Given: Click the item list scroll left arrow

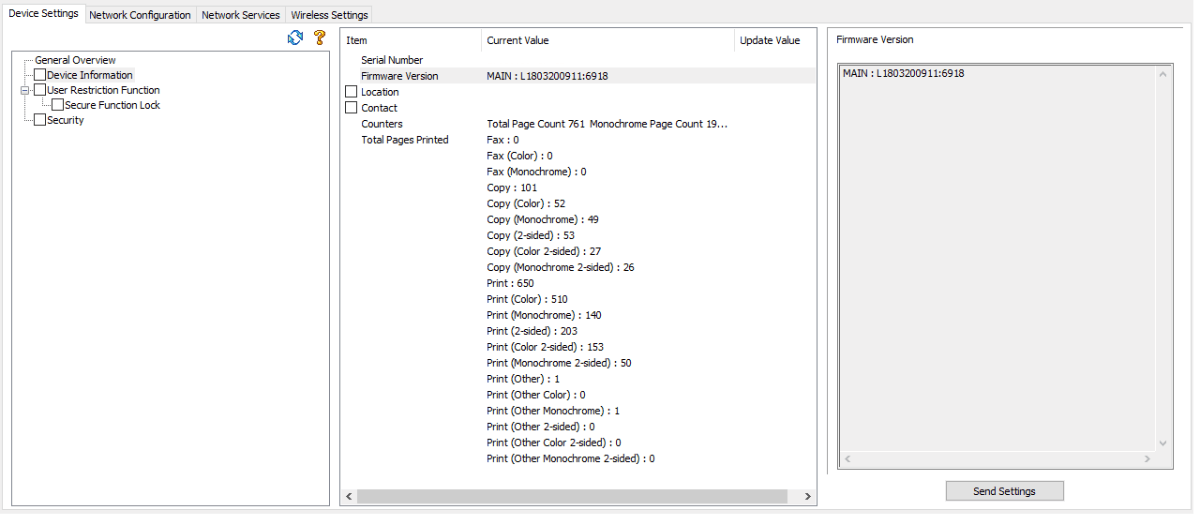Looking at the screenshot, I should [x=349, y=496].
